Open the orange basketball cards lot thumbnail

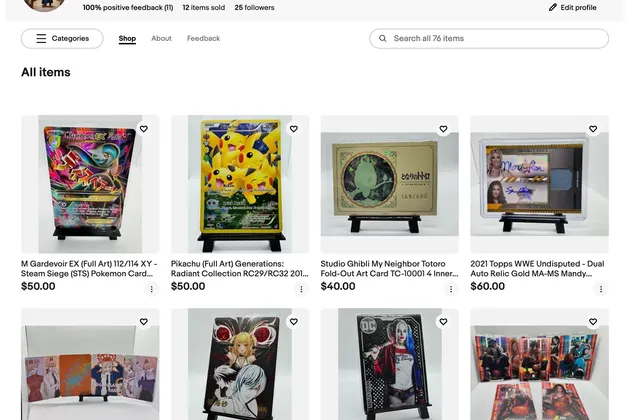tap(540, 364)
